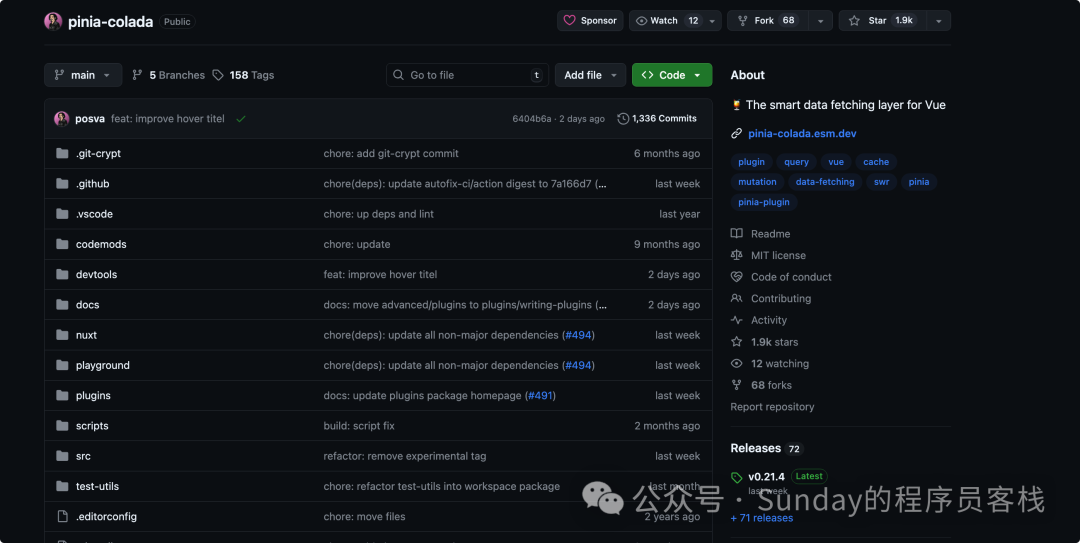Click the Watch eye button
Image resolution: width=1080 pixels, height=543 pixels.
666,21
